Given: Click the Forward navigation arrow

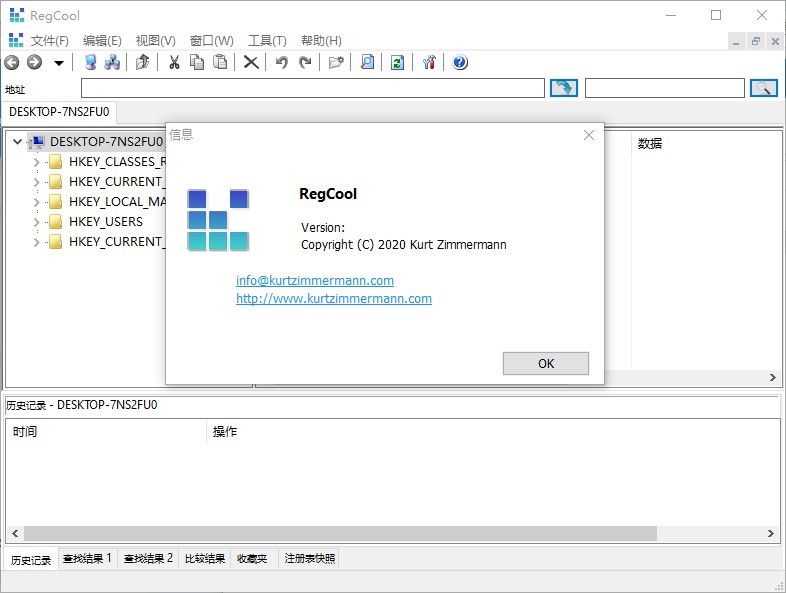Looking at the screenshot, I should pos(34,62).
